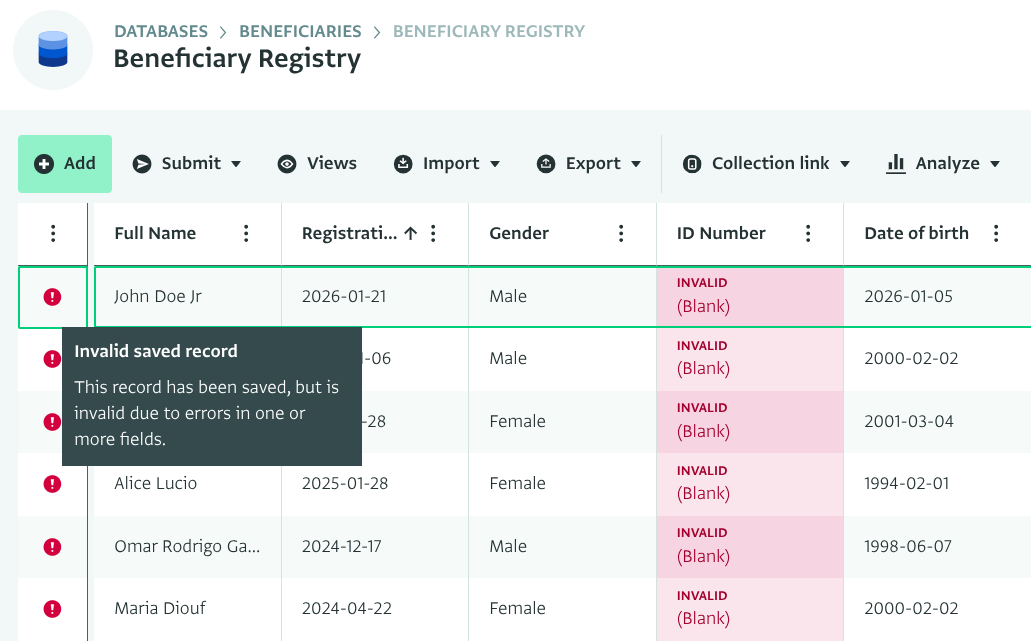Sort by Registration column arrow
This screenshot has height=641, width=1031.
click(410, 234)
